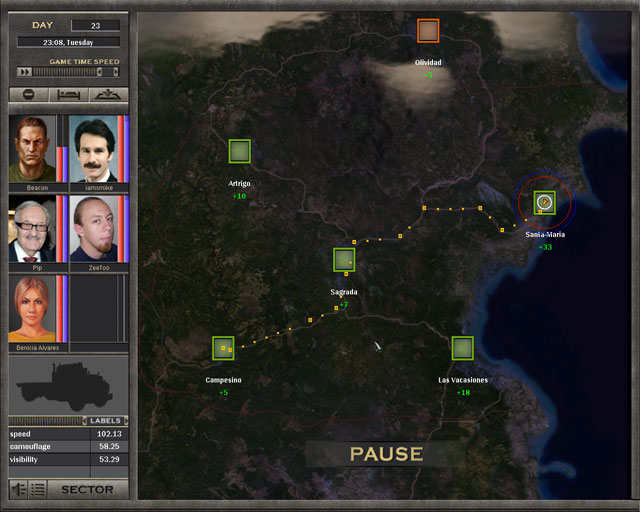Click the fast-forward game time button
The image size is (640, 512).
(x=25, y=72)
